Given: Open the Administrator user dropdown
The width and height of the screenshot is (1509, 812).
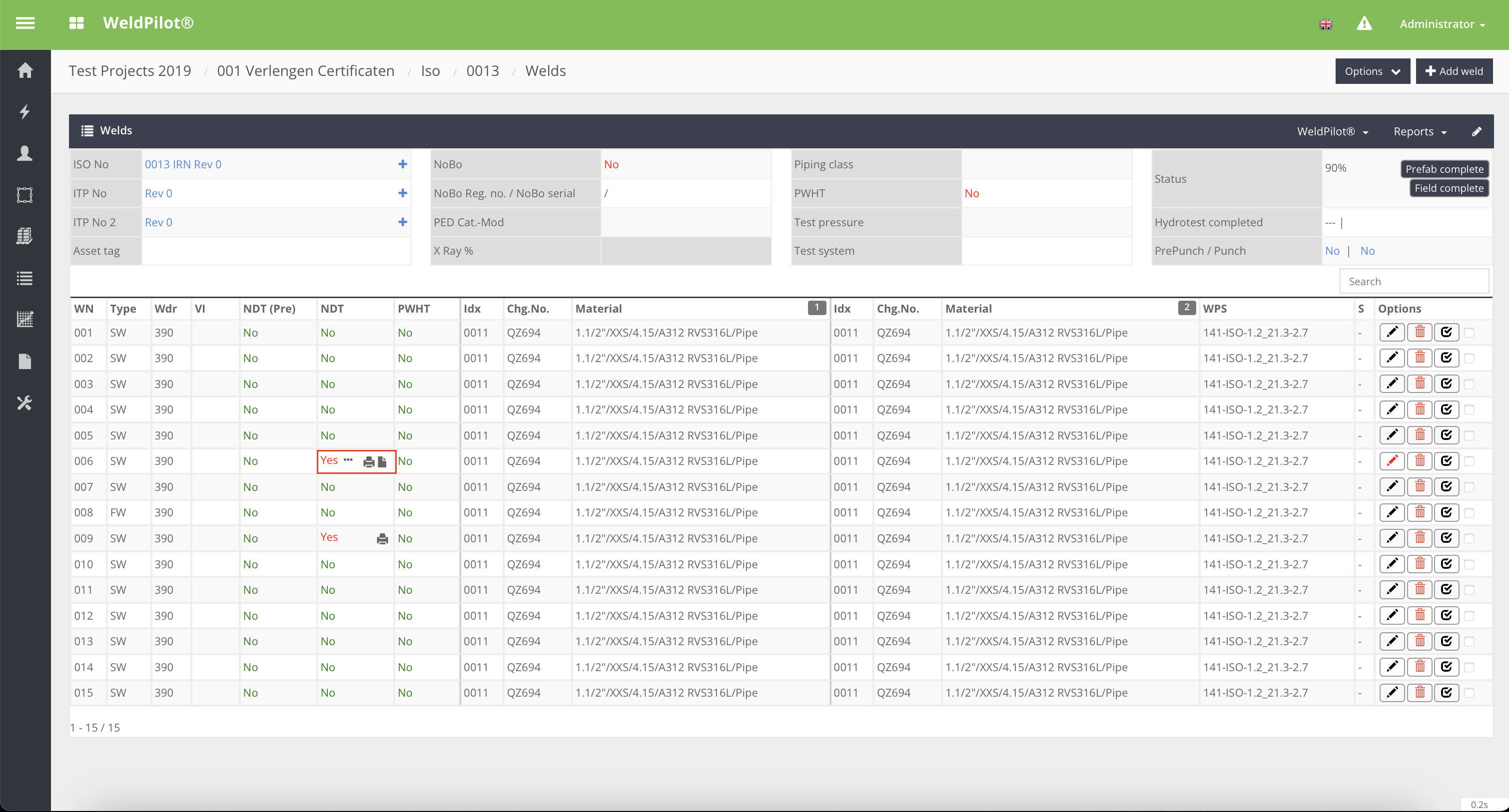Looking at the screenshot, I should pyautogui.click(x=1442, y=24).
